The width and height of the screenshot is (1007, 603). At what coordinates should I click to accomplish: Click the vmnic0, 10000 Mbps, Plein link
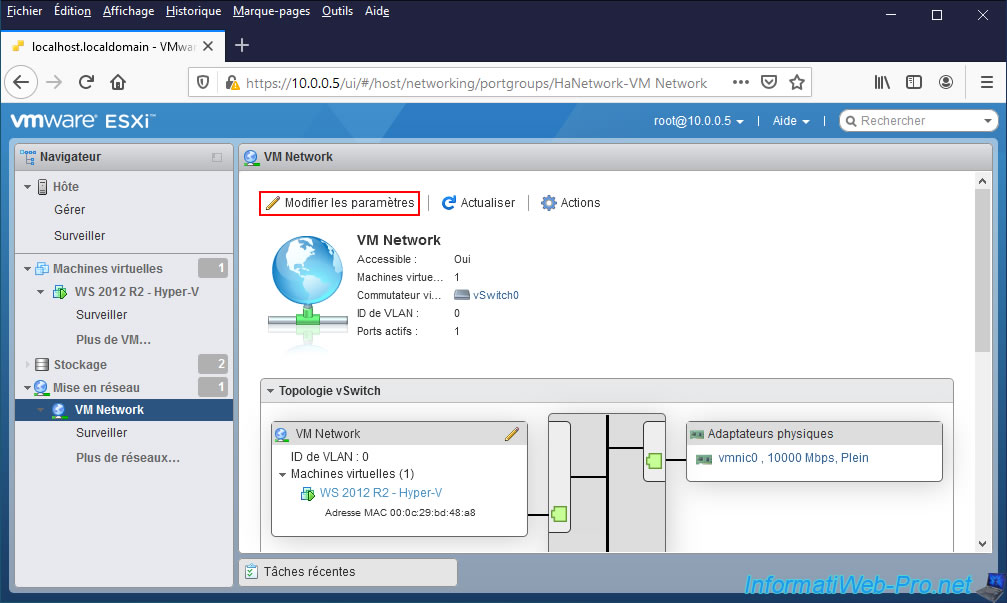(x=793, y=458)
